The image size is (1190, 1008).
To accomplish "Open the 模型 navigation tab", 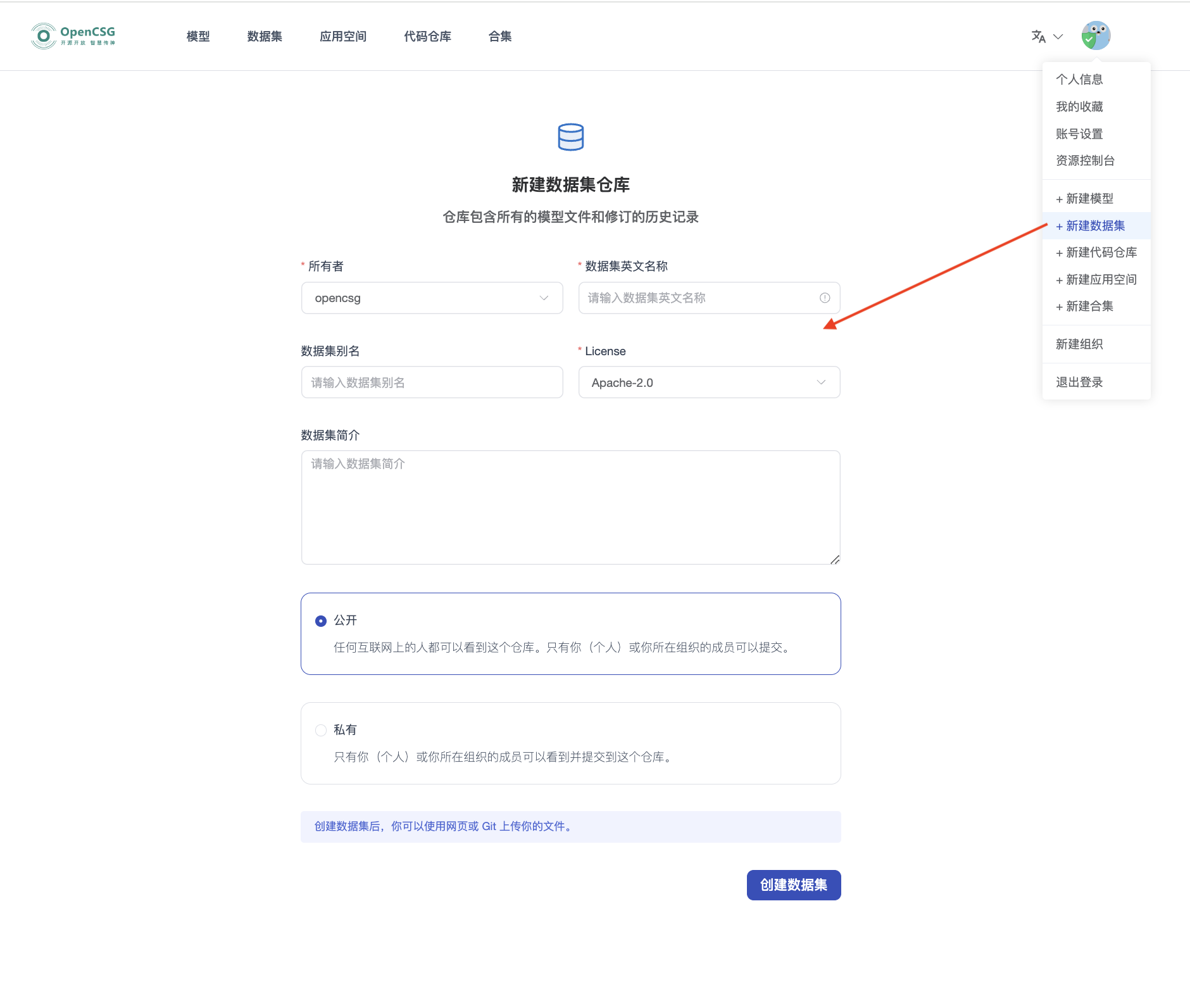I will pos(198,37).
